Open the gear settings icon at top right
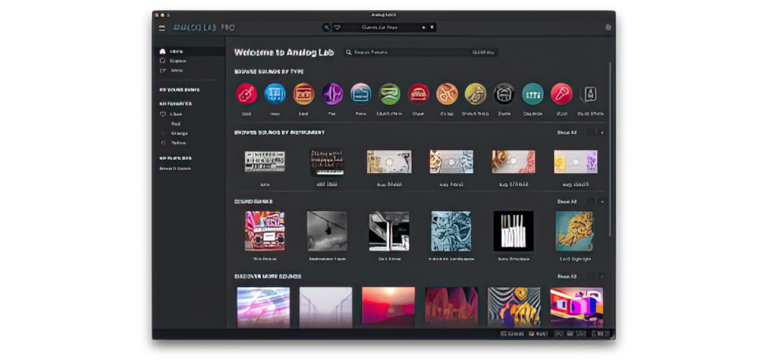768x362 pixels. click(608, 27)
